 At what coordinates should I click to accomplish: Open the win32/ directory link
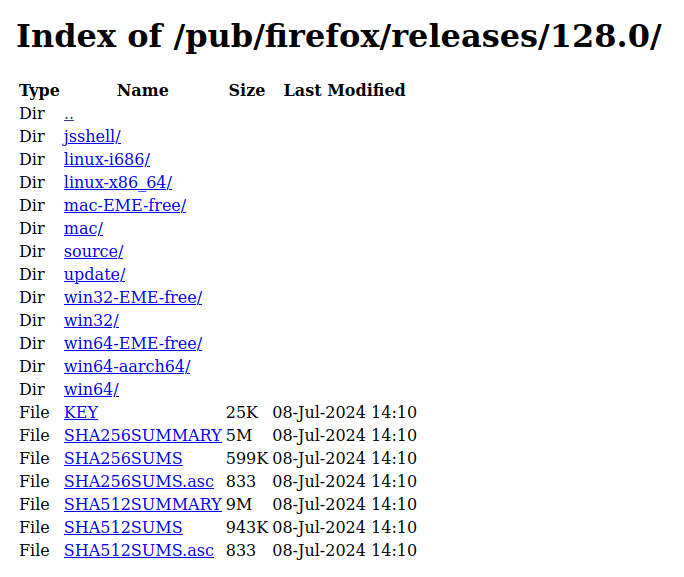[x=91, y=321]
